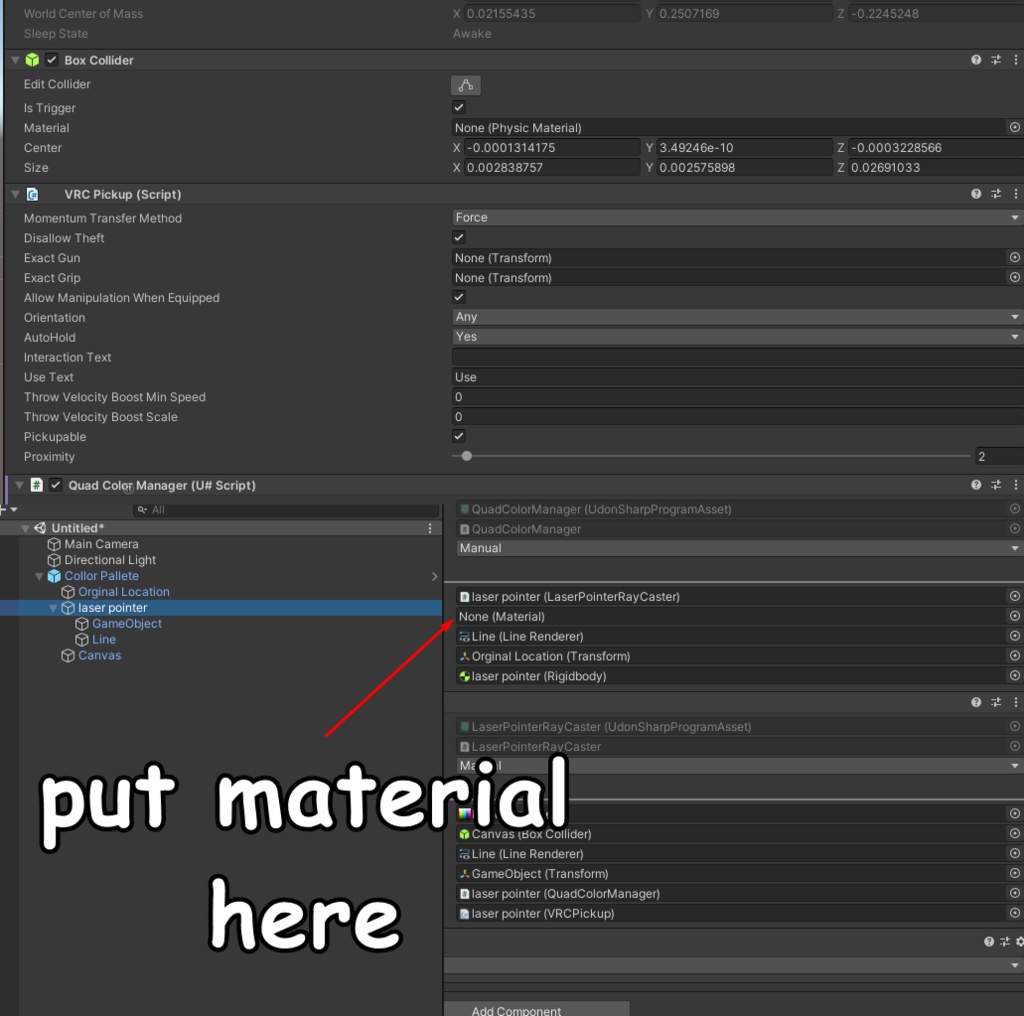Open the object picker on the Rigidbody field

1014,676
